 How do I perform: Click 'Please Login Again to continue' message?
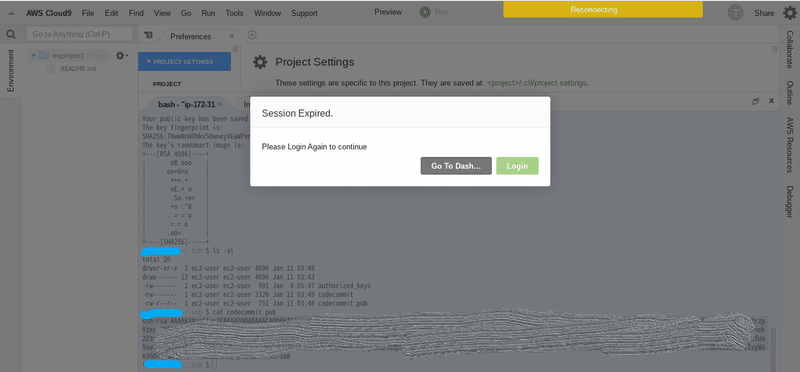click(x=314, y=147)
